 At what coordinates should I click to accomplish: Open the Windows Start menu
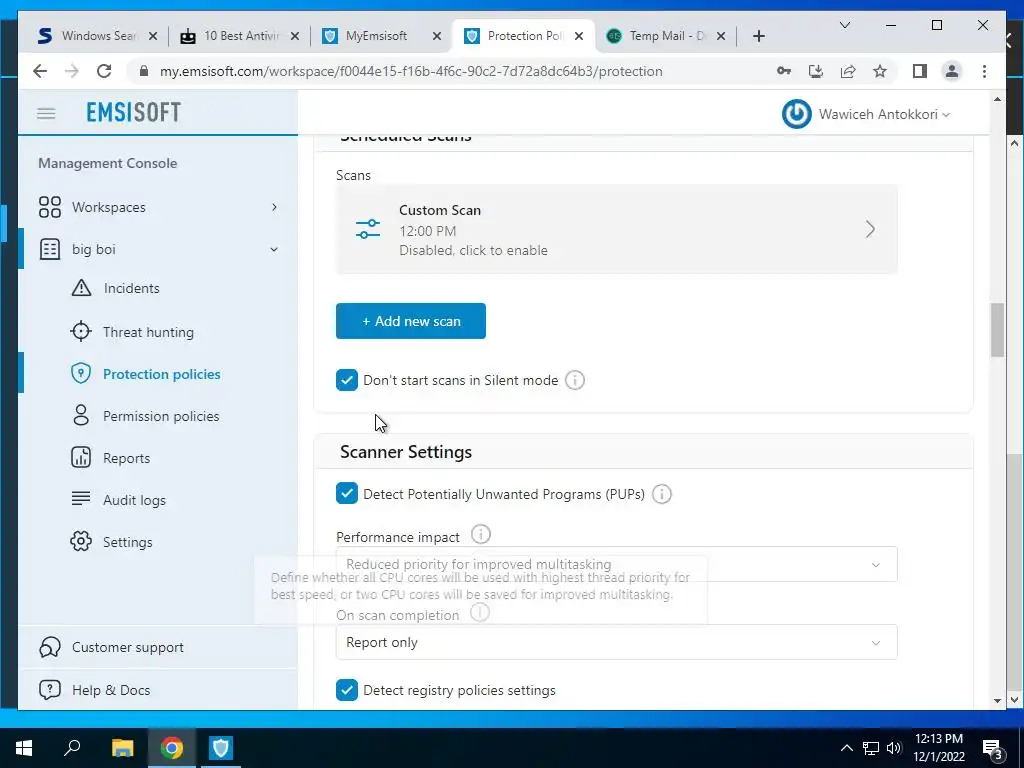pos(24,748)
